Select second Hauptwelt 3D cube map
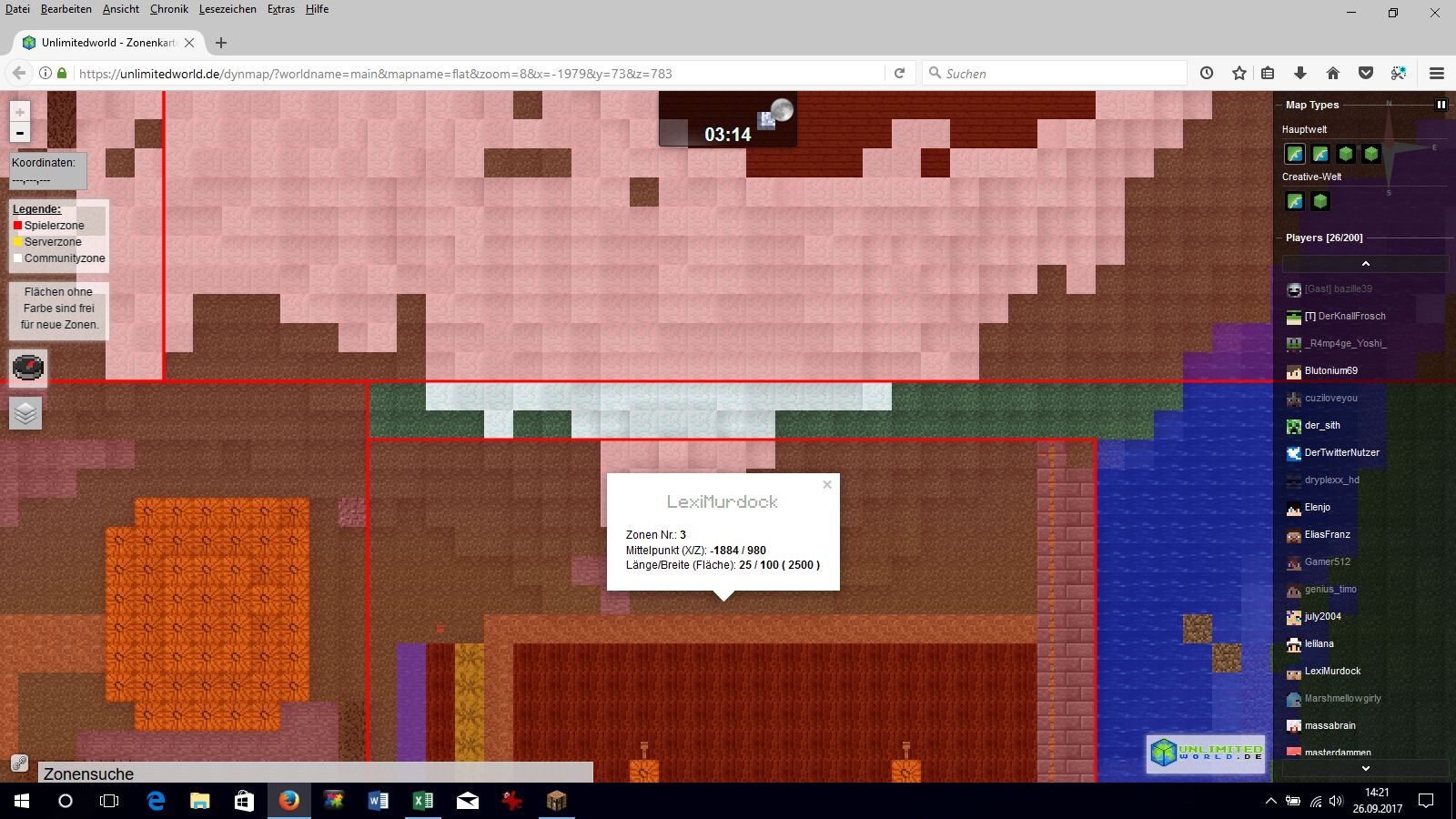The image size is (1456, 819). click(1370, 154)
